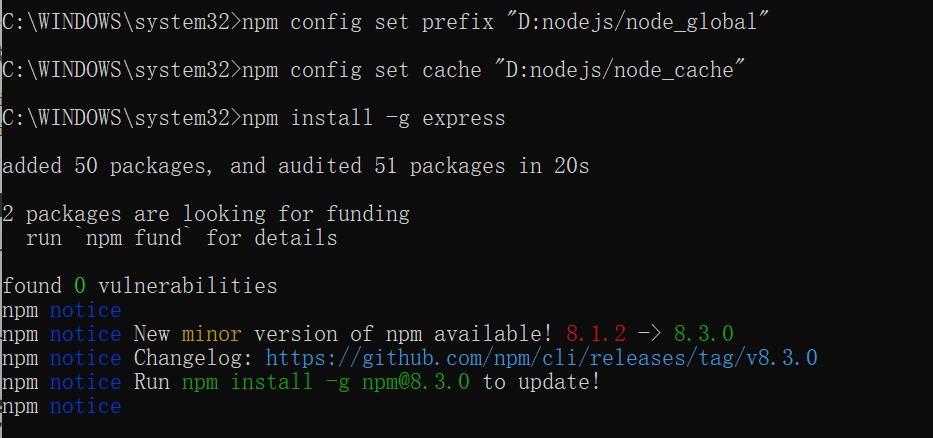This screenshot has width=933, height=438.
Task: Open the GitHub changelog releases URL
Action: click(541, 358)
